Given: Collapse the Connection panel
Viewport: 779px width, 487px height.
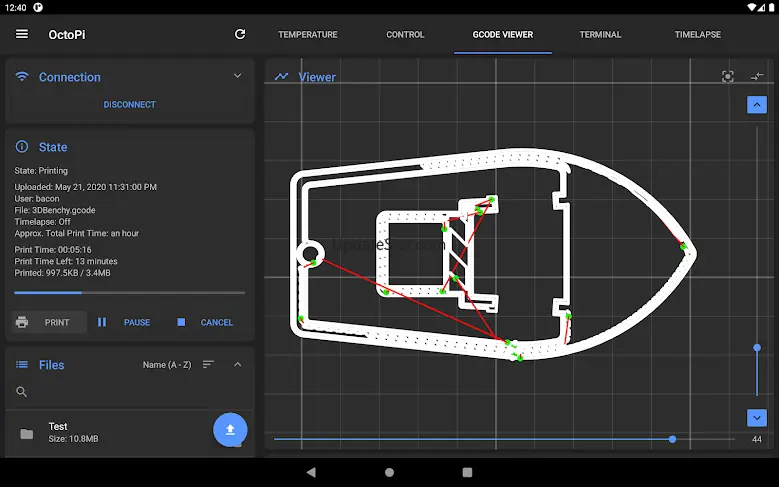Looking at the screenshot, I should 237,76.
